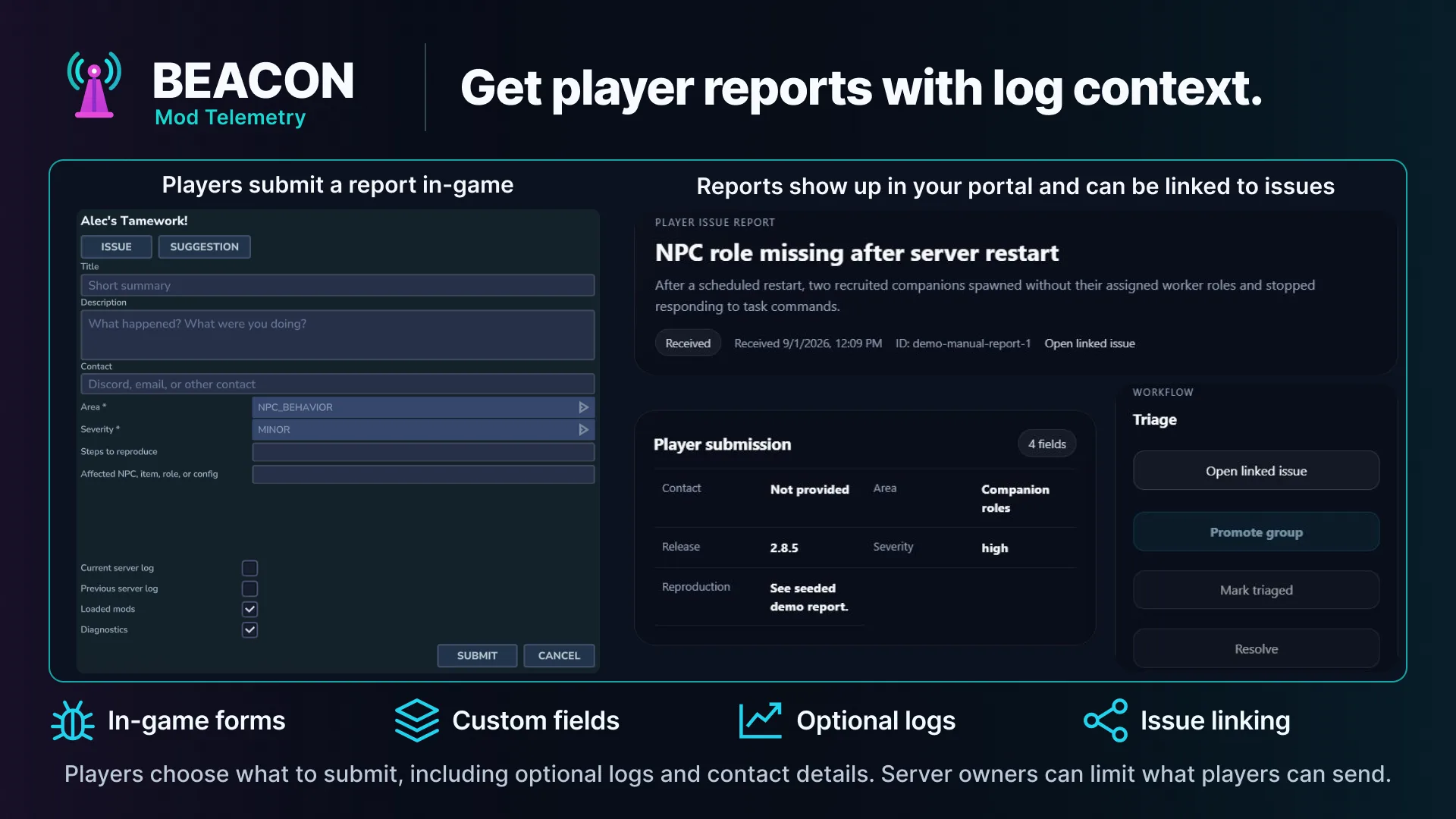
Task: Click the Player submission heading
Action: [722, 444]
